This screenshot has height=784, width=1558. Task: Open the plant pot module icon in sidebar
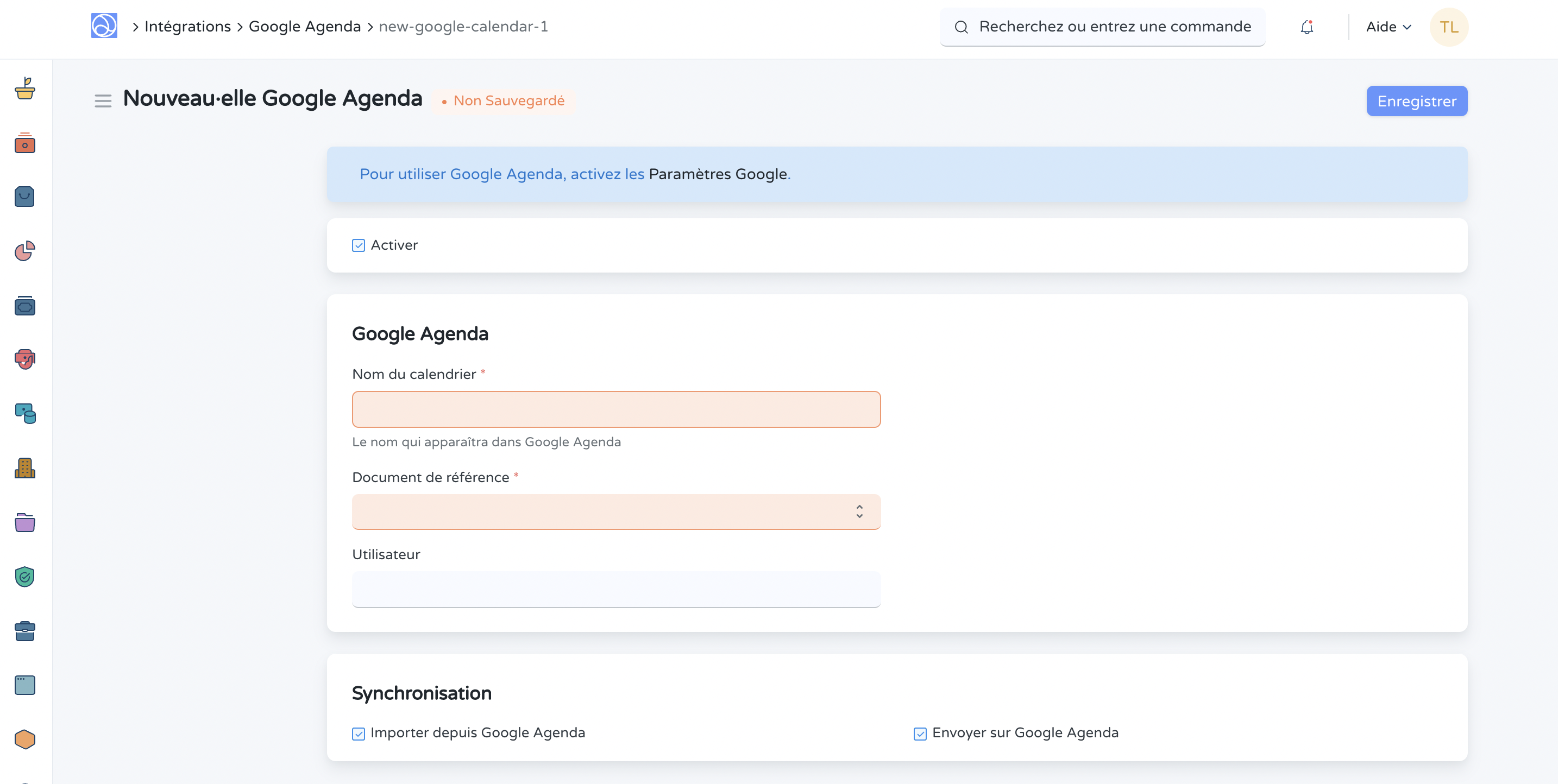pos(24,90)
